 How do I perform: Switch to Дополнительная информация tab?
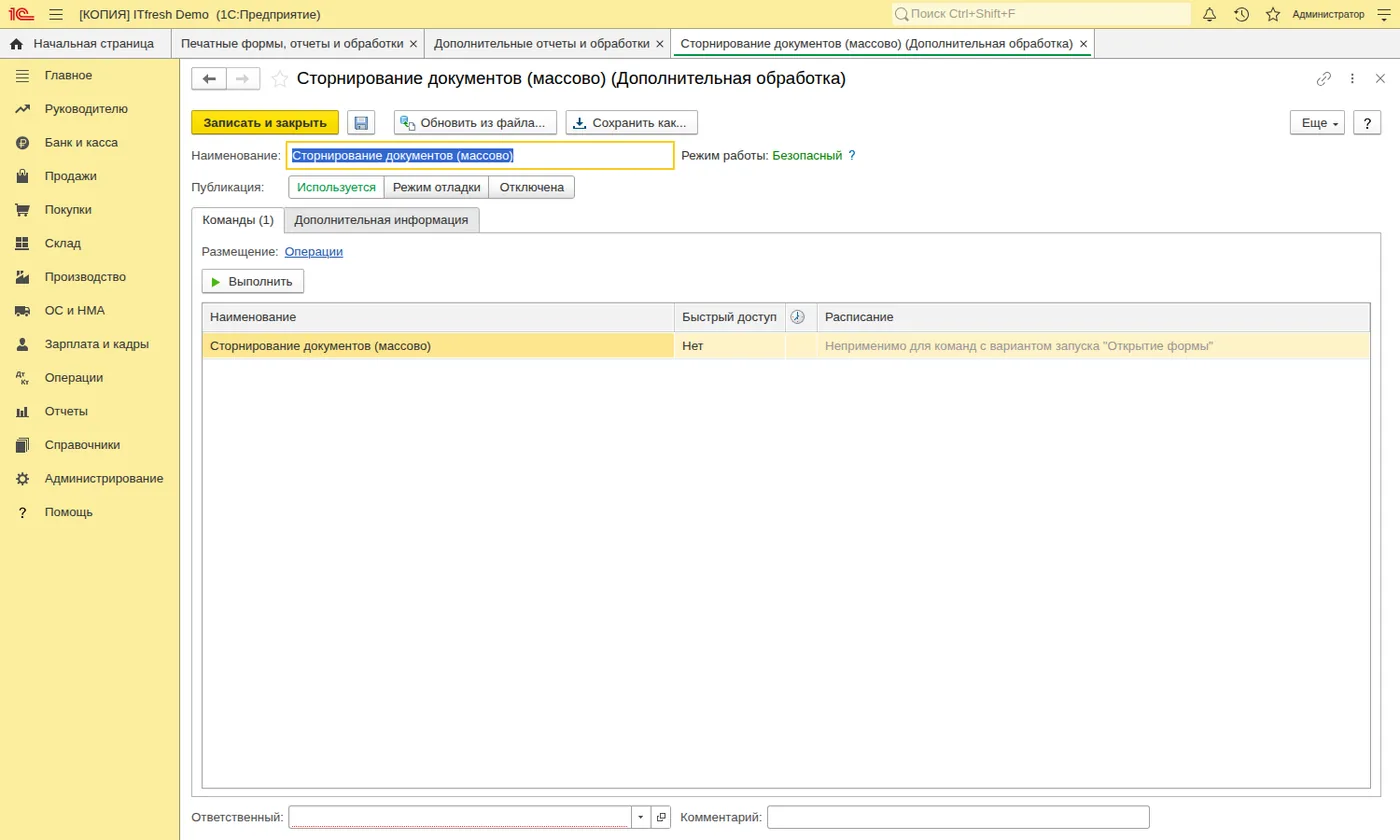tap(381, 220)
